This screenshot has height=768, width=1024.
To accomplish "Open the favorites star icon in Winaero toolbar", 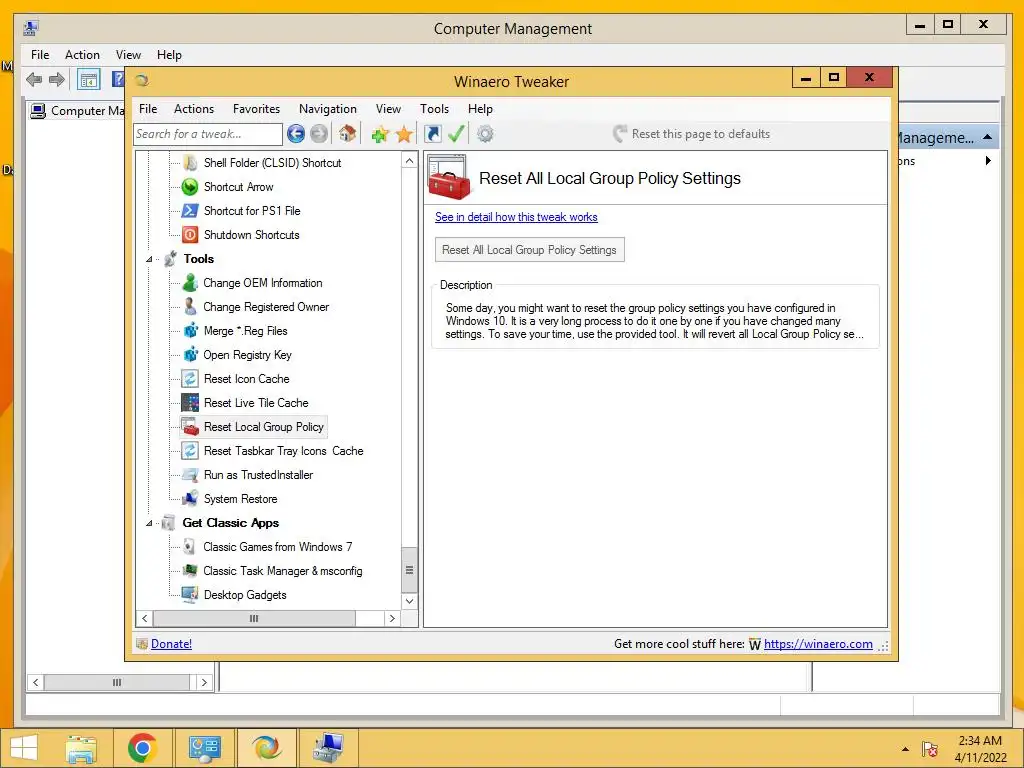I will click(404, 135).
